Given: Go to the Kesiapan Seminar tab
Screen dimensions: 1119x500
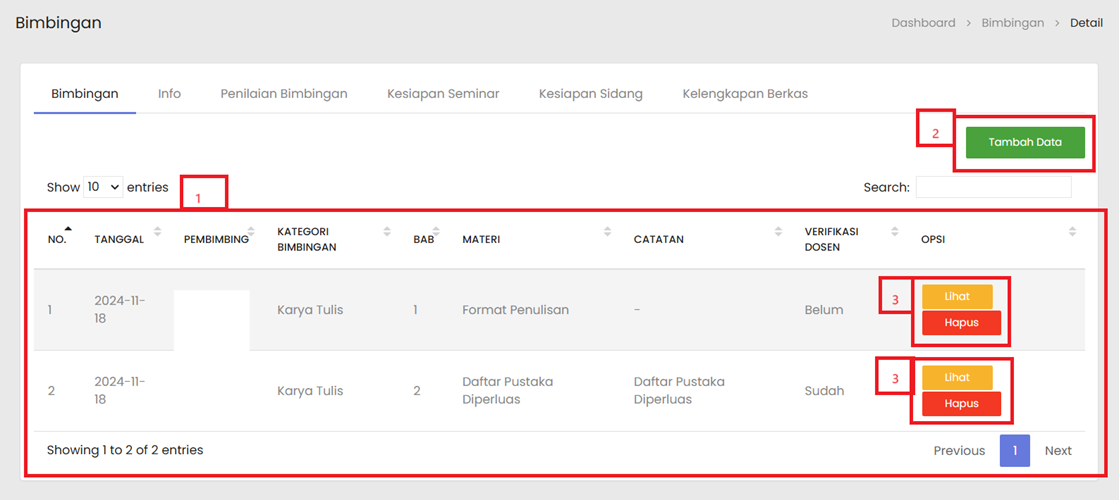Looking at the screenshot, I should [443, 94].
